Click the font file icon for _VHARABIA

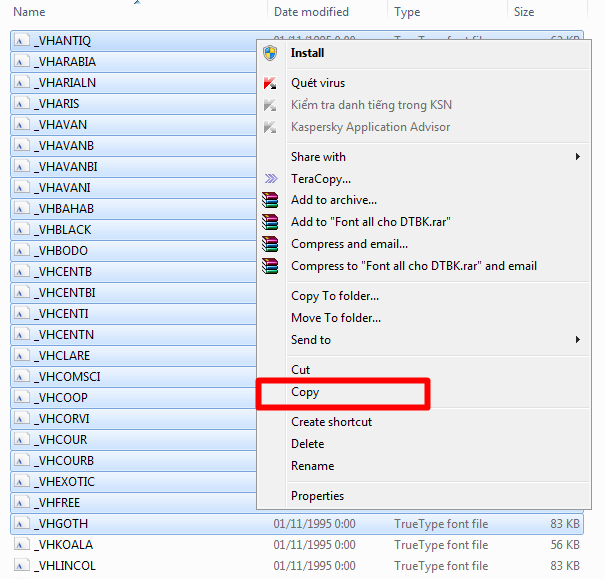point(22,62)
